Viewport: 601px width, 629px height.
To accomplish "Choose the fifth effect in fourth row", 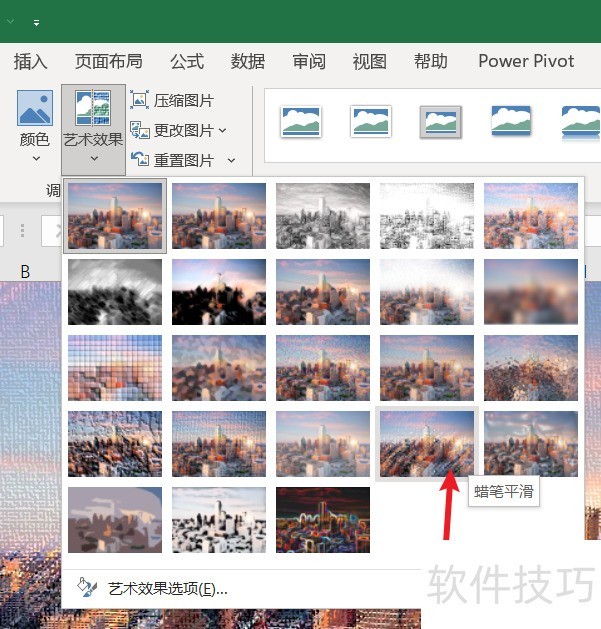I will point(531,444).
